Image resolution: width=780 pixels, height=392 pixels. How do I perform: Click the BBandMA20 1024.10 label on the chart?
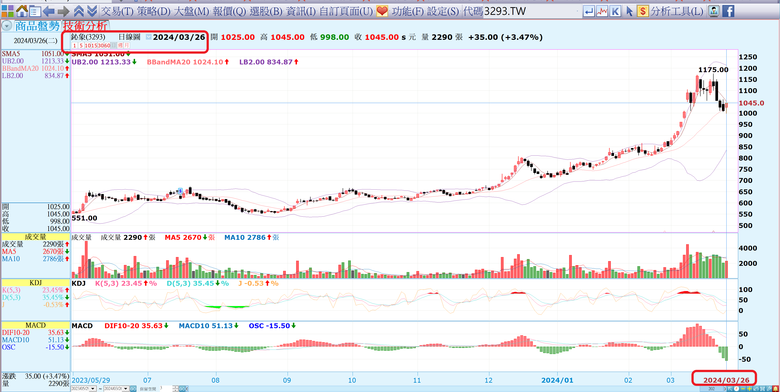click(x=188, y=62)
